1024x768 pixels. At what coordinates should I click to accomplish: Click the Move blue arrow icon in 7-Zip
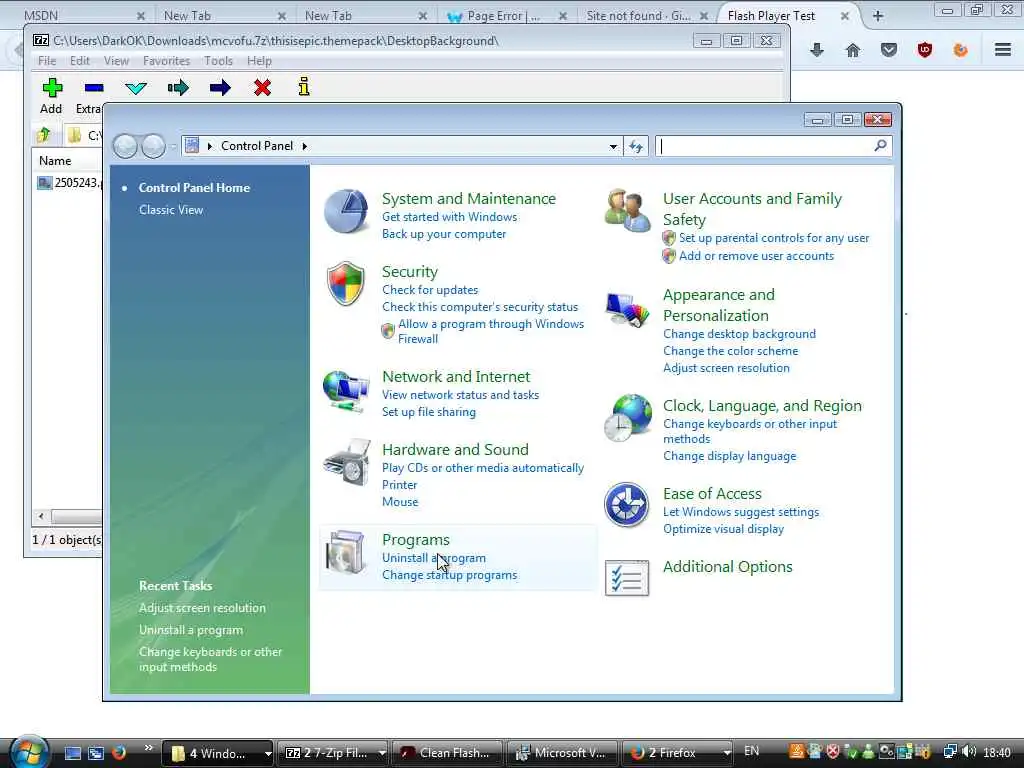point(220,88)
